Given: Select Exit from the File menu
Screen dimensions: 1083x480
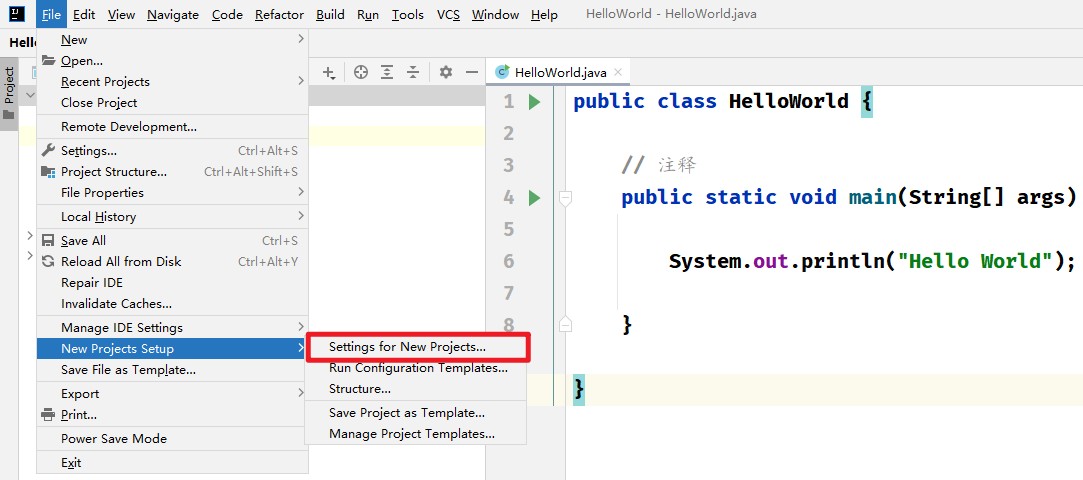Looking at the screenshot, I should click(172, 463).
